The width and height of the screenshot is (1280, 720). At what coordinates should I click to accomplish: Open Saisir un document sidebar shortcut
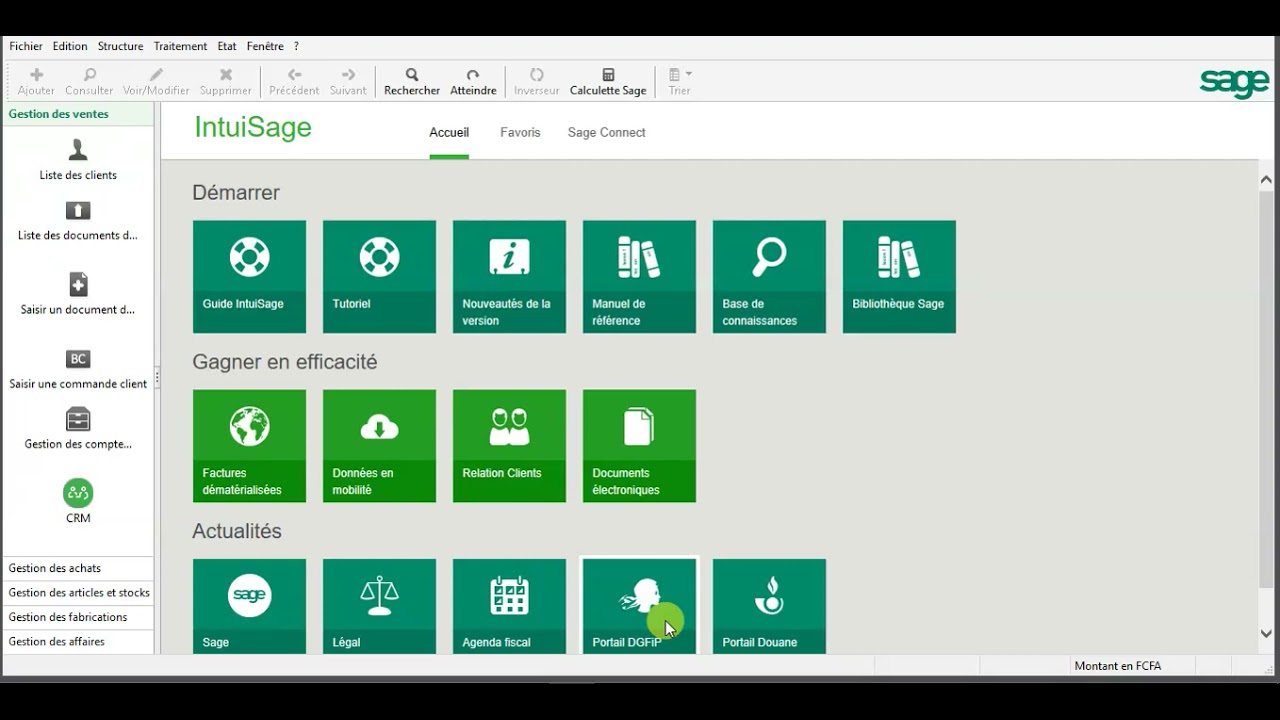pyautogui.click(x=78, y=294)
